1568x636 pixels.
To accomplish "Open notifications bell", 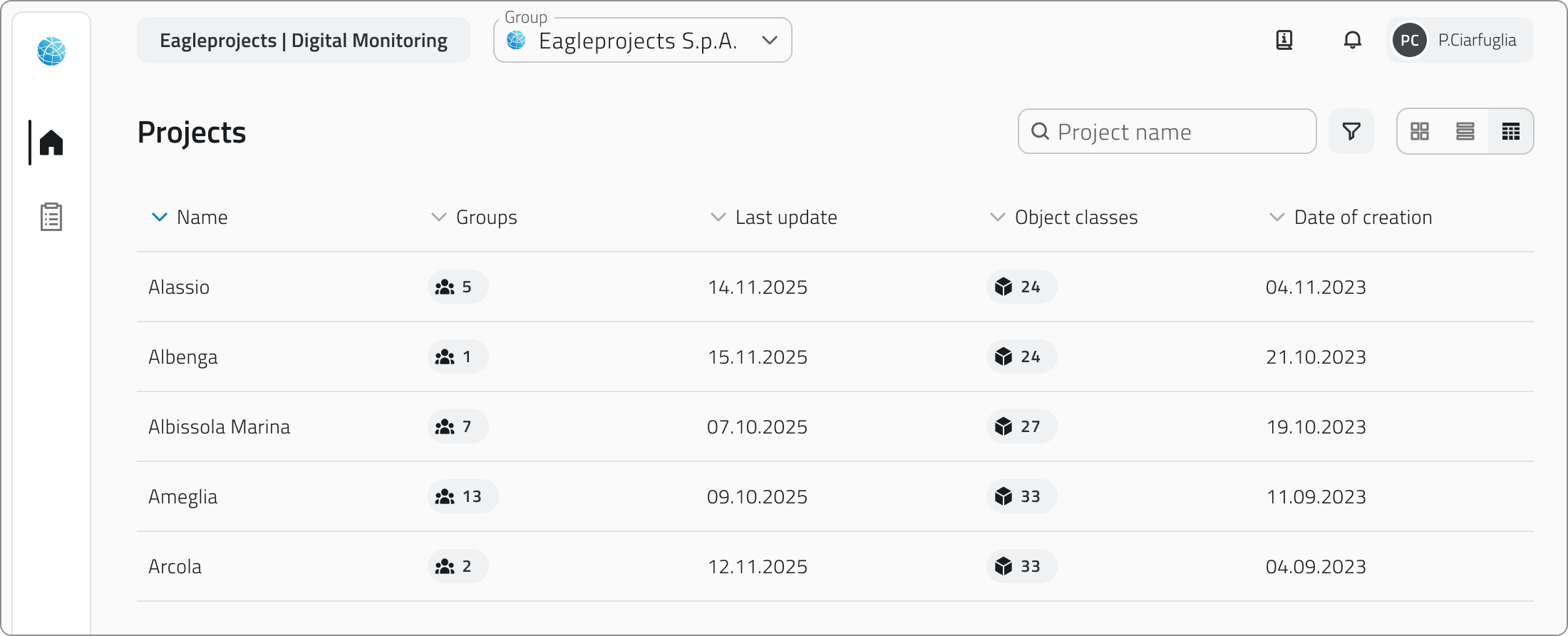I will click(x=1352, y=40).
